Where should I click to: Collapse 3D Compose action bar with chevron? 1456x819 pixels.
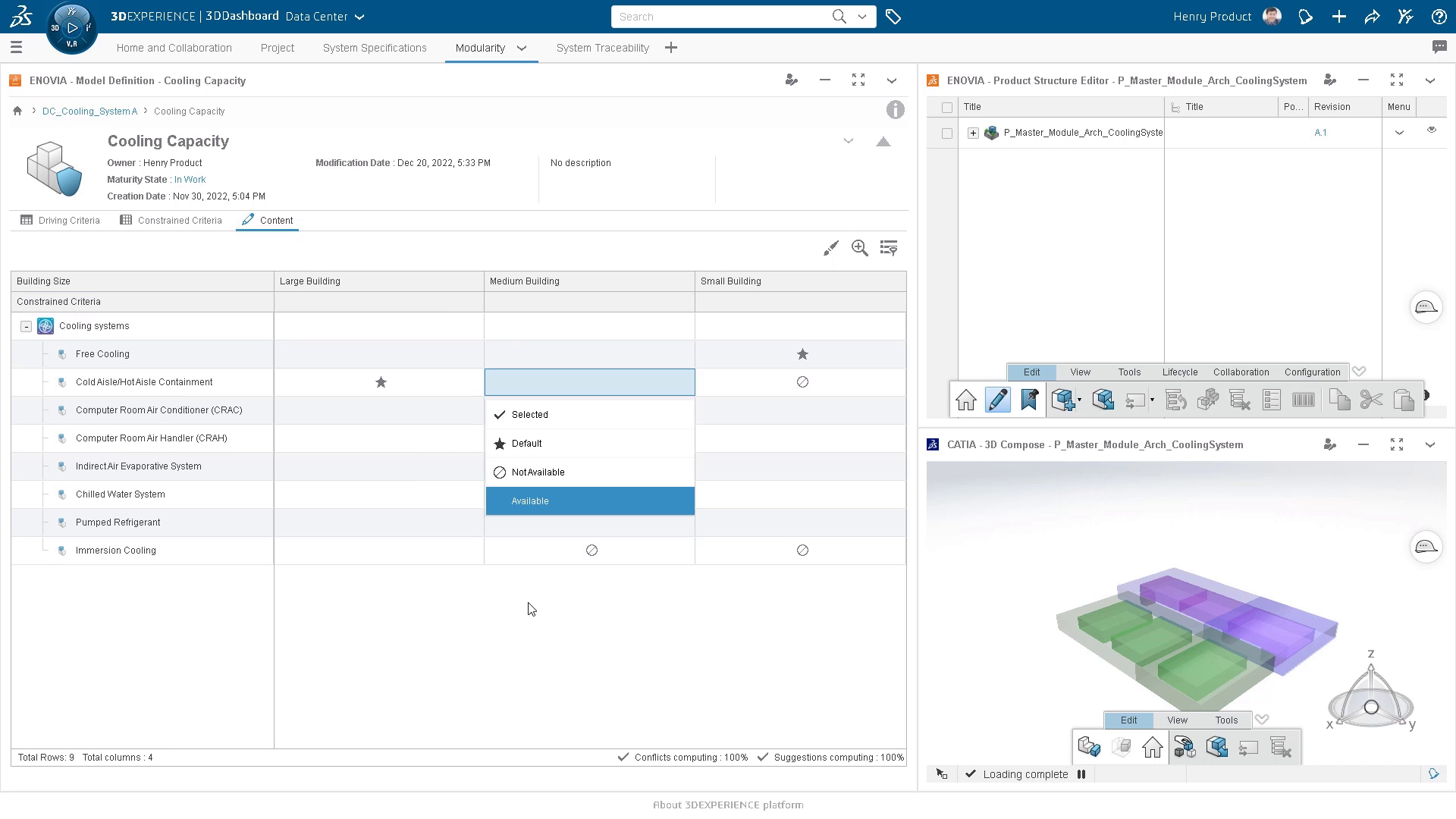point(1262,720)
